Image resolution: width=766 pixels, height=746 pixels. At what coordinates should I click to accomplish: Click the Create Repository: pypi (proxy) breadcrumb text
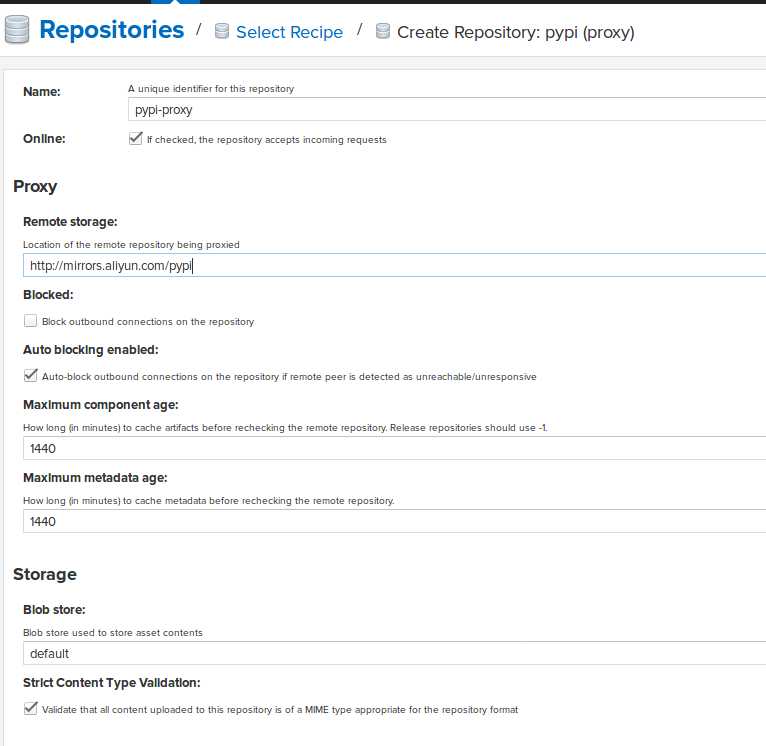515,32
